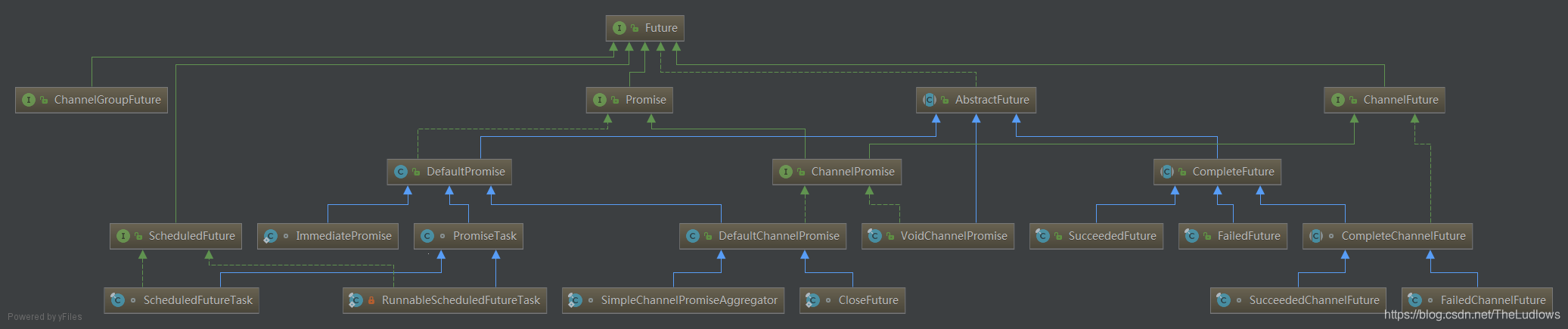Click the interface icon on ChannelPromise node
1568x329 pixels.
click(786, 172)
